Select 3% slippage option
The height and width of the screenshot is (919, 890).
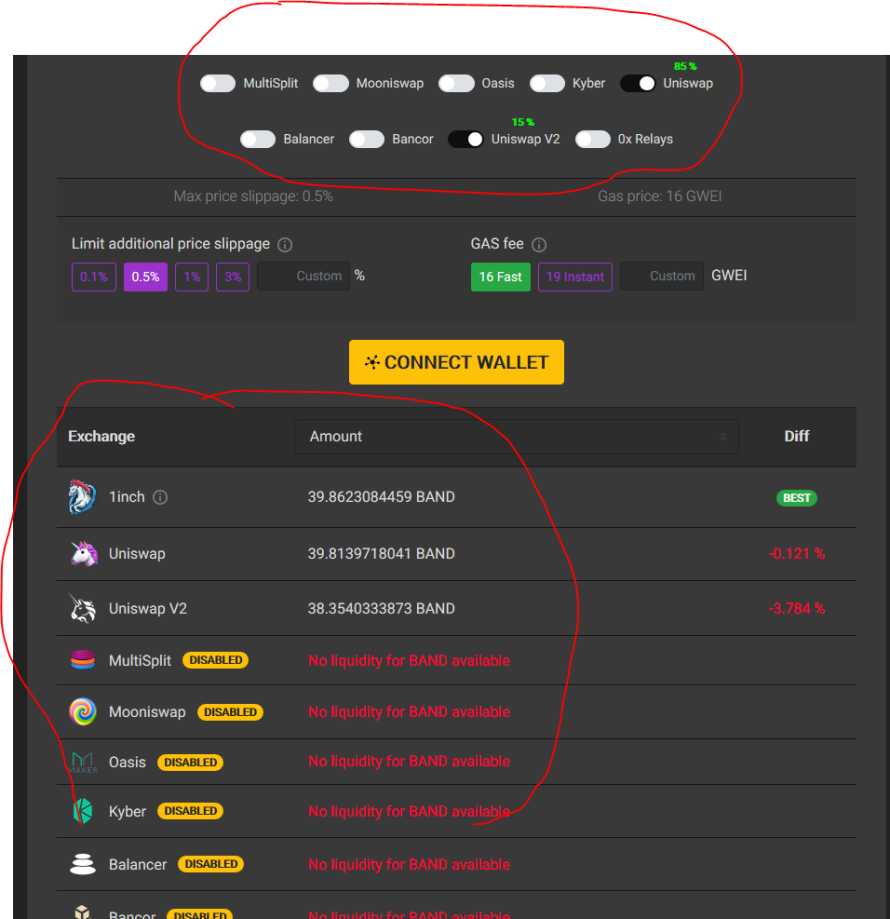[x=233, y=277]
